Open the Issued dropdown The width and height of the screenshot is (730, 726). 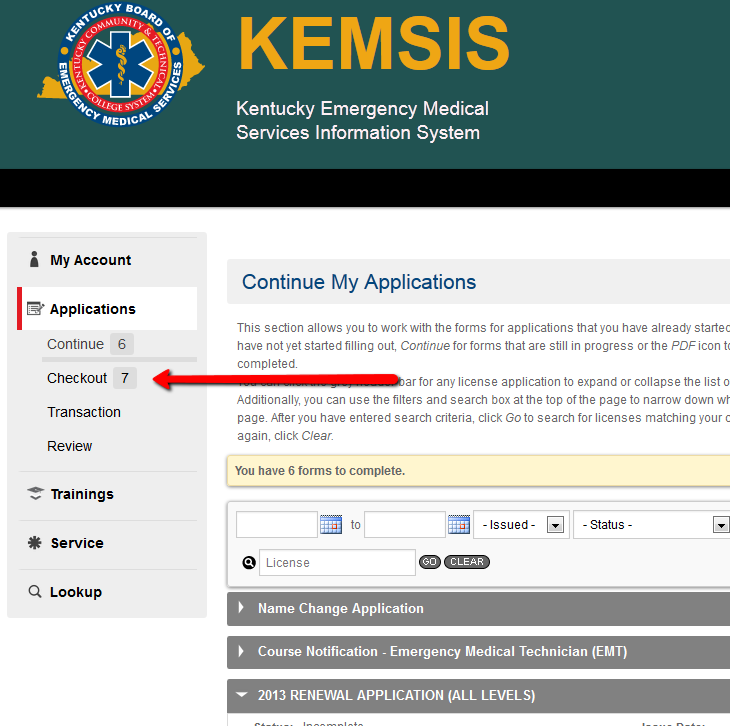point(521,525)
